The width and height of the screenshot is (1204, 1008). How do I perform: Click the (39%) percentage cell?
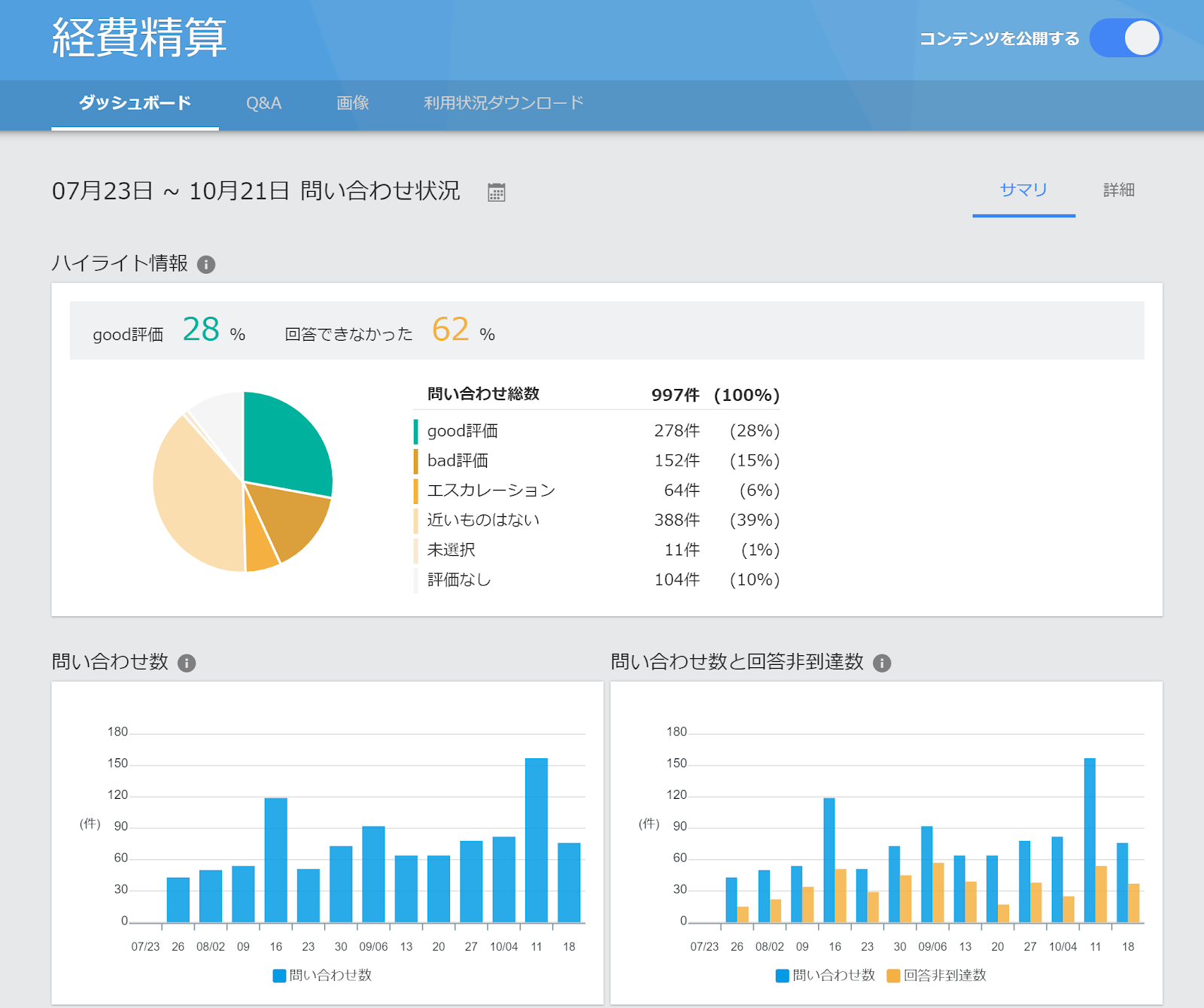(x=755, y=521)
